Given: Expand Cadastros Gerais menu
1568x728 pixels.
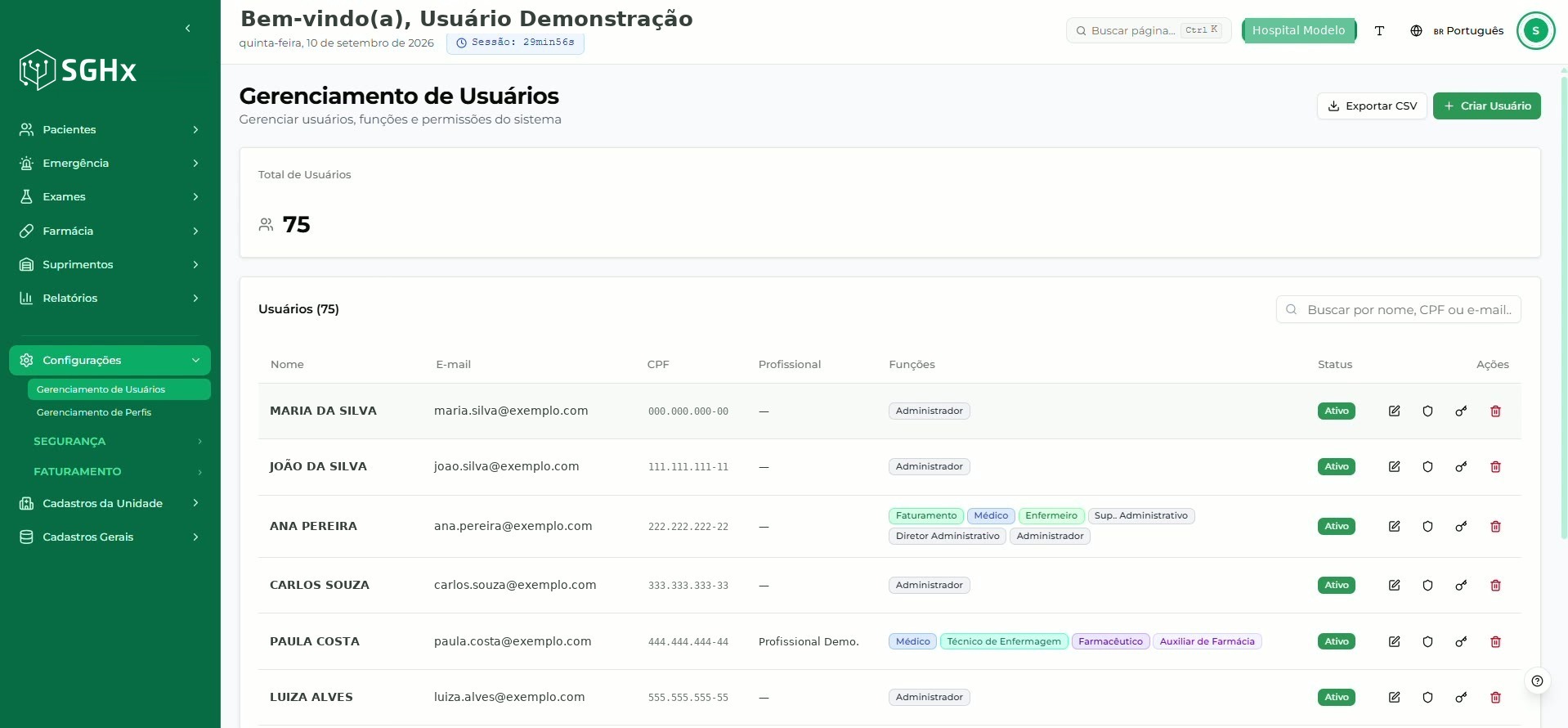Looking at the screenshot, I should point(110,537).
